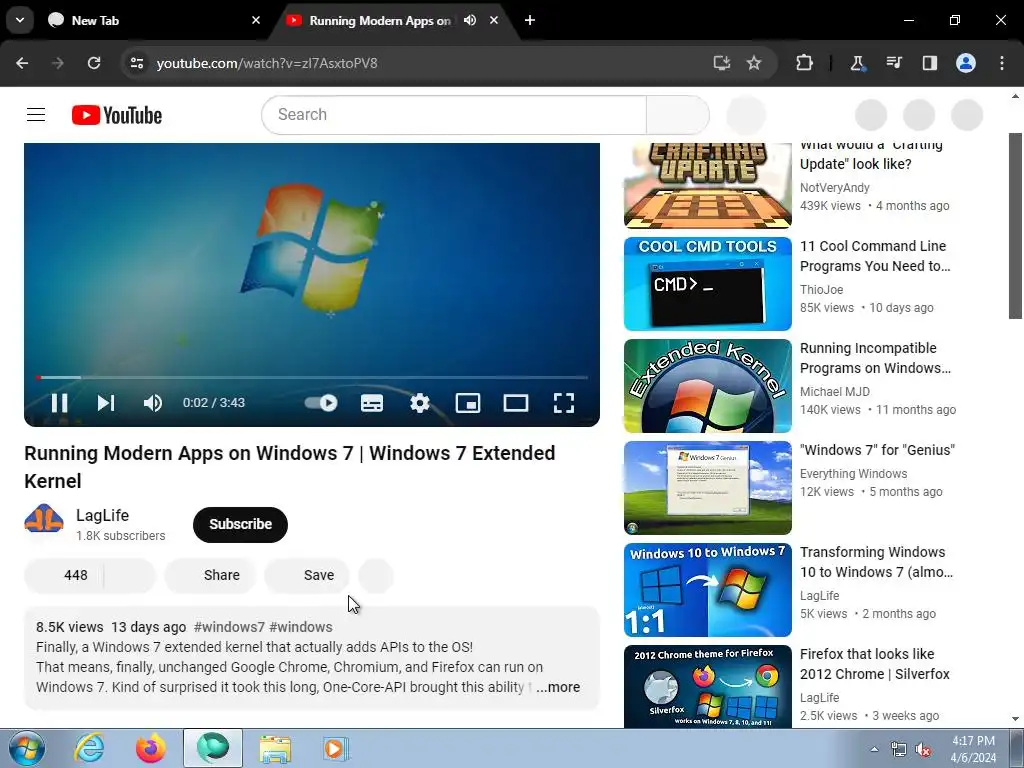Screen dimensions: 1024x768
Task: Focus the YouTube search box
Action: pos(454,115)
